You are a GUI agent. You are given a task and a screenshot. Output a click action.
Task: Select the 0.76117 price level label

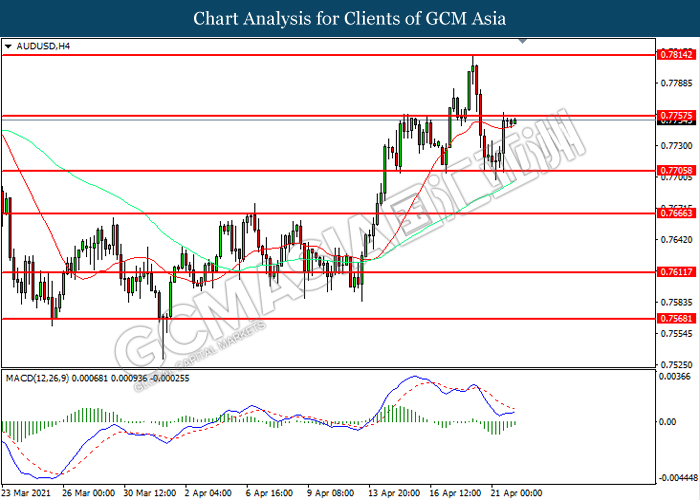pyautogui.click(x=677, y=271)
